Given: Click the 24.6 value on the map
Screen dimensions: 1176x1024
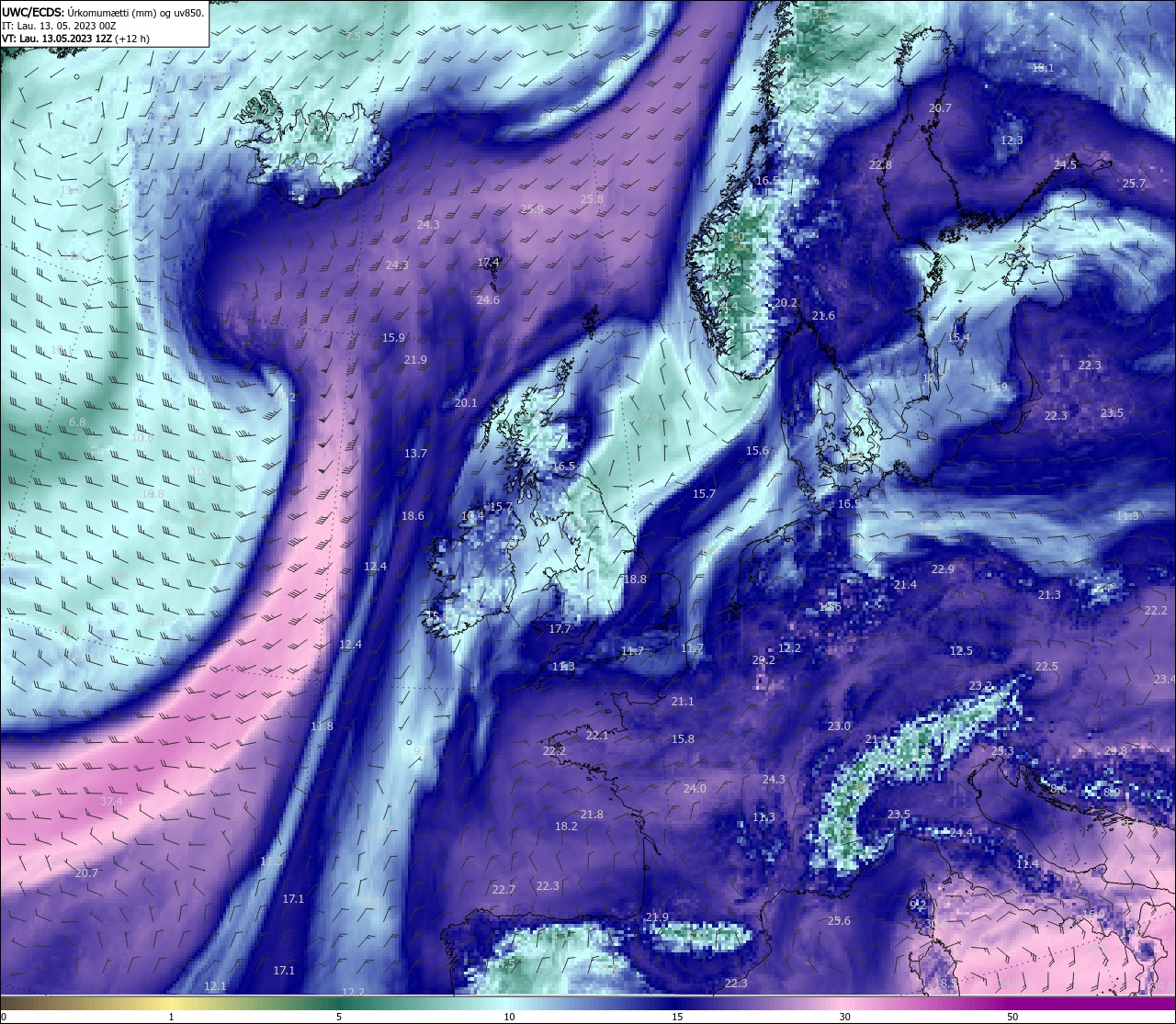Looking at the screenshot, I should (x=488, y=299).
